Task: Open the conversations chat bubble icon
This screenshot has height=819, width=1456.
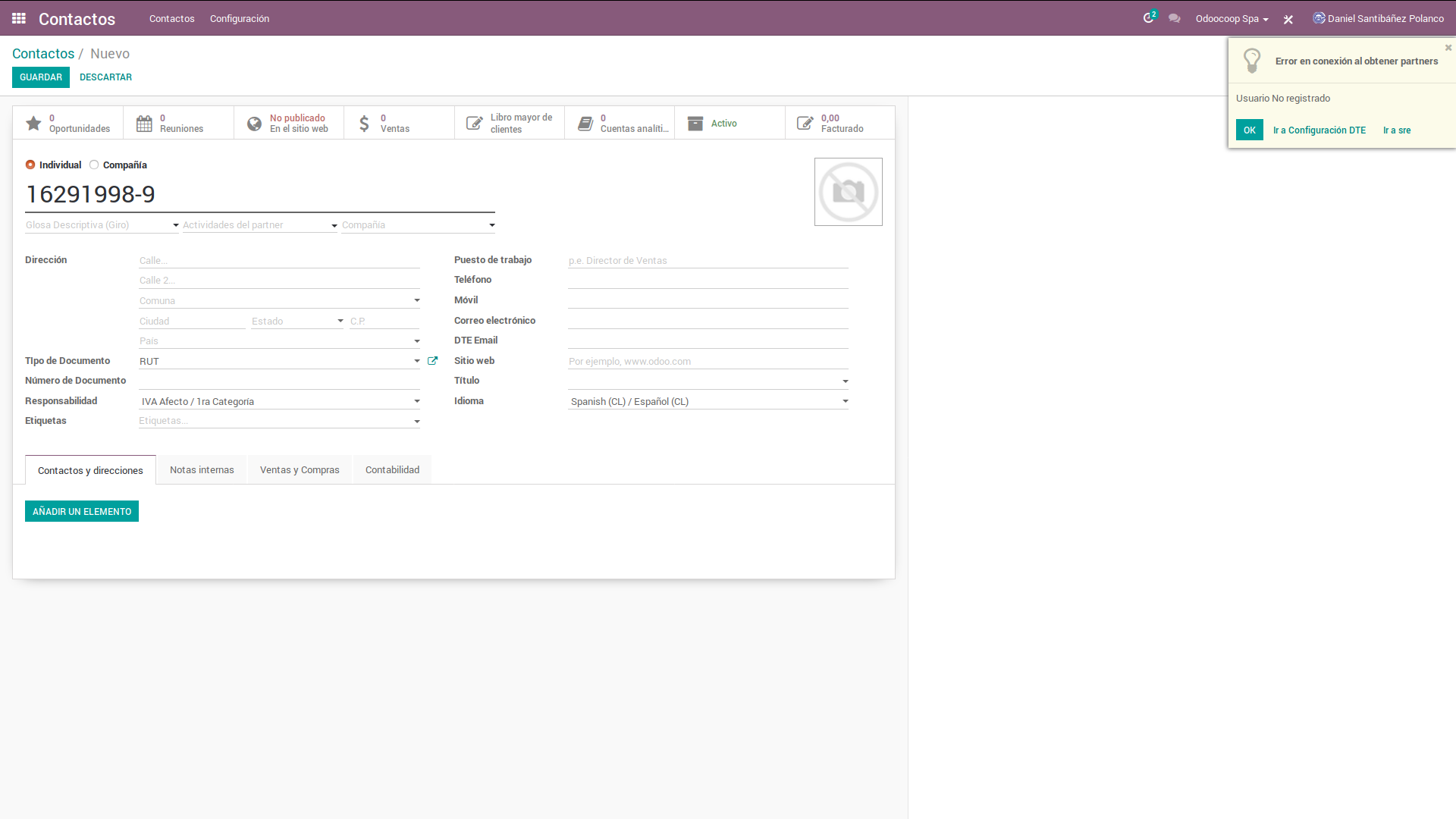Action: click(x=1175, y=18)
